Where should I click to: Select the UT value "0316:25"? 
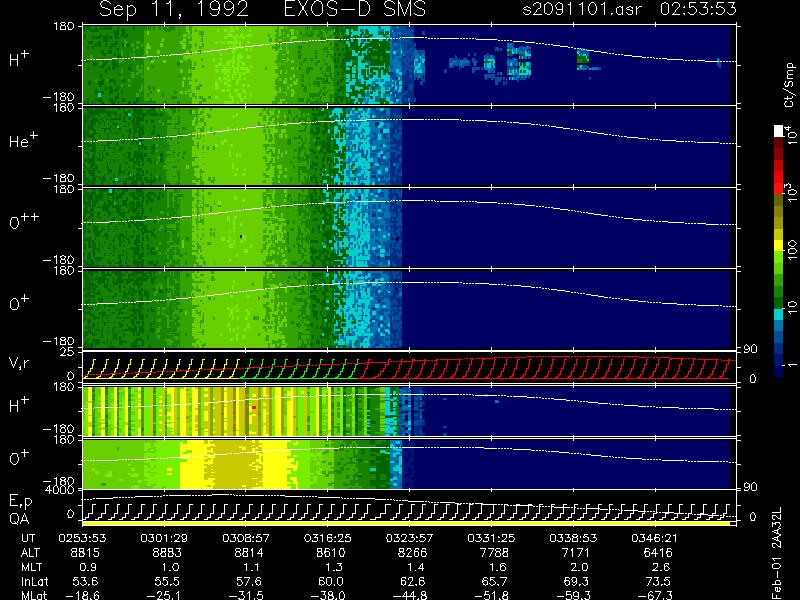(328, 538)
